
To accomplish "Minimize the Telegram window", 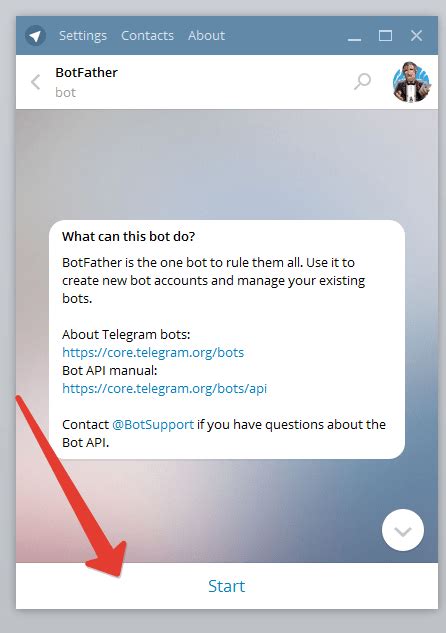I will point(354,36).
